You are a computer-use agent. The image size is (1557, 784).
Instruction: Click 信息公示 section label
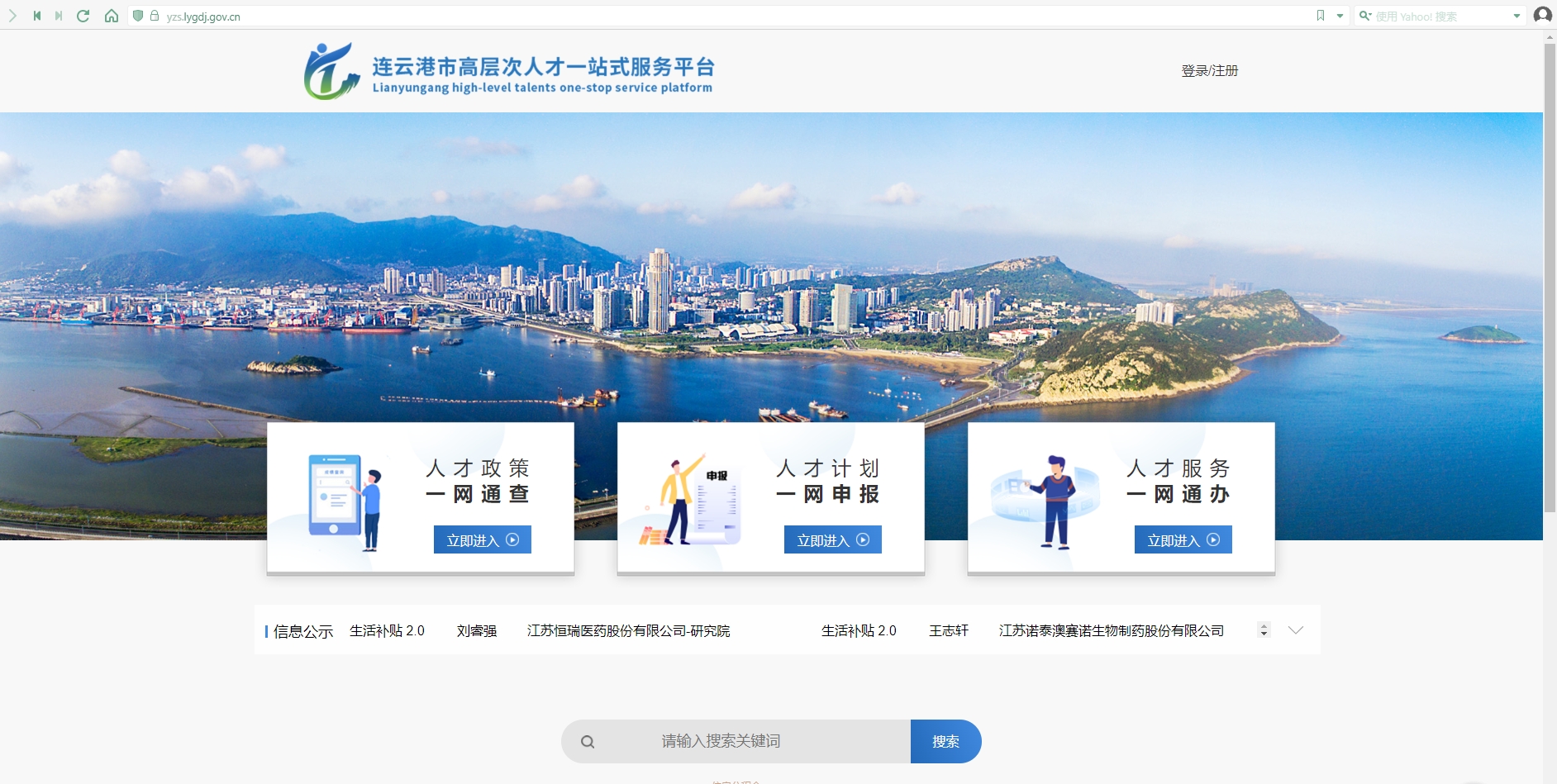(x=302, y=630)
